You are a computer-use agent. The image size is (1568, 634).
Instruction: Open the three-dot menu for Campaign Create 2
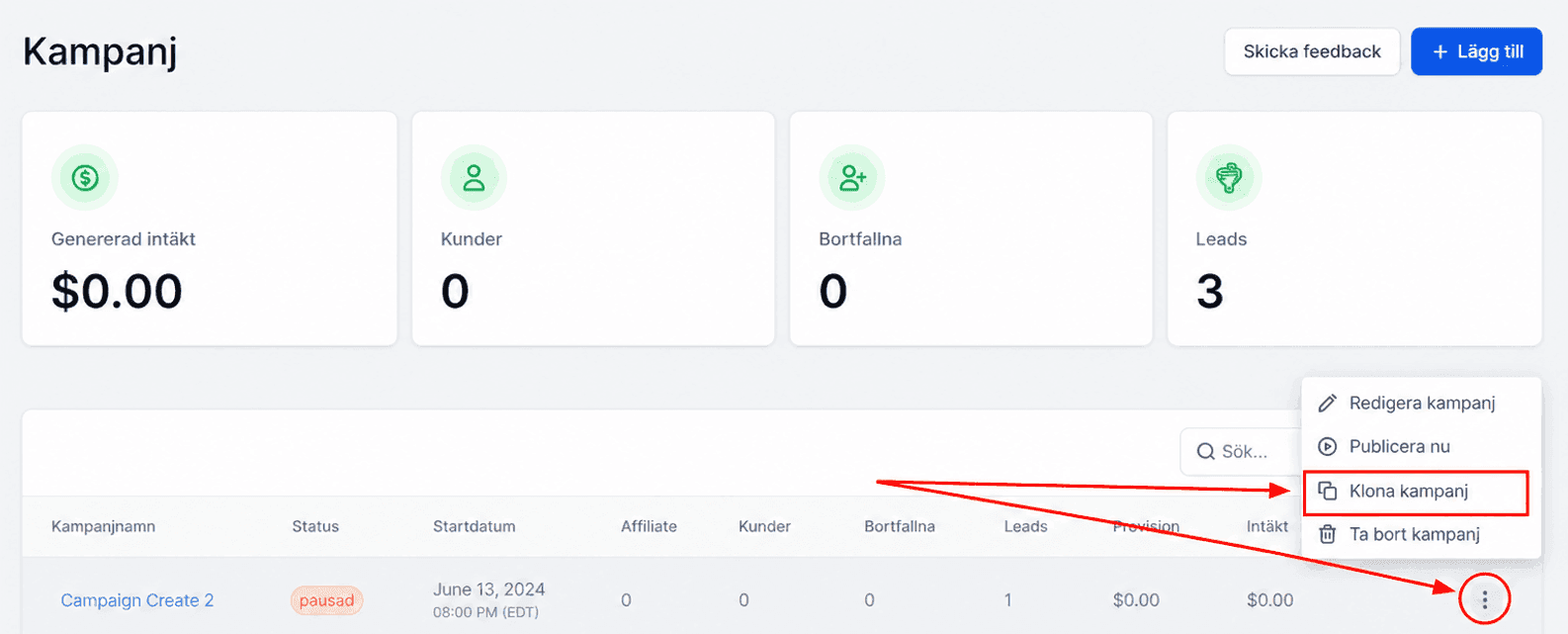tap(1484, 599)
